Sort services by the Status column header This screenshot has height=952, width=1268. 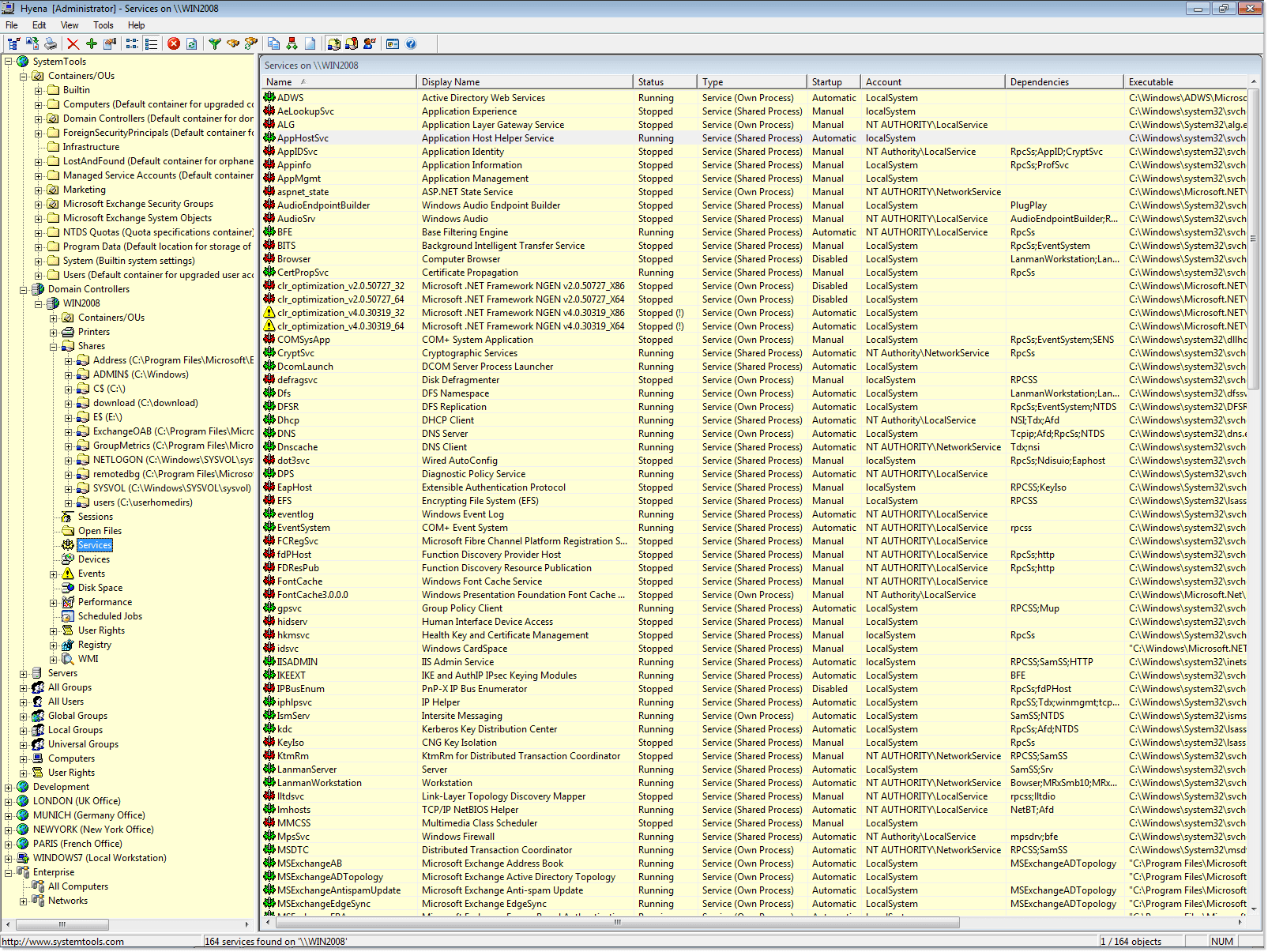point(649,81)
